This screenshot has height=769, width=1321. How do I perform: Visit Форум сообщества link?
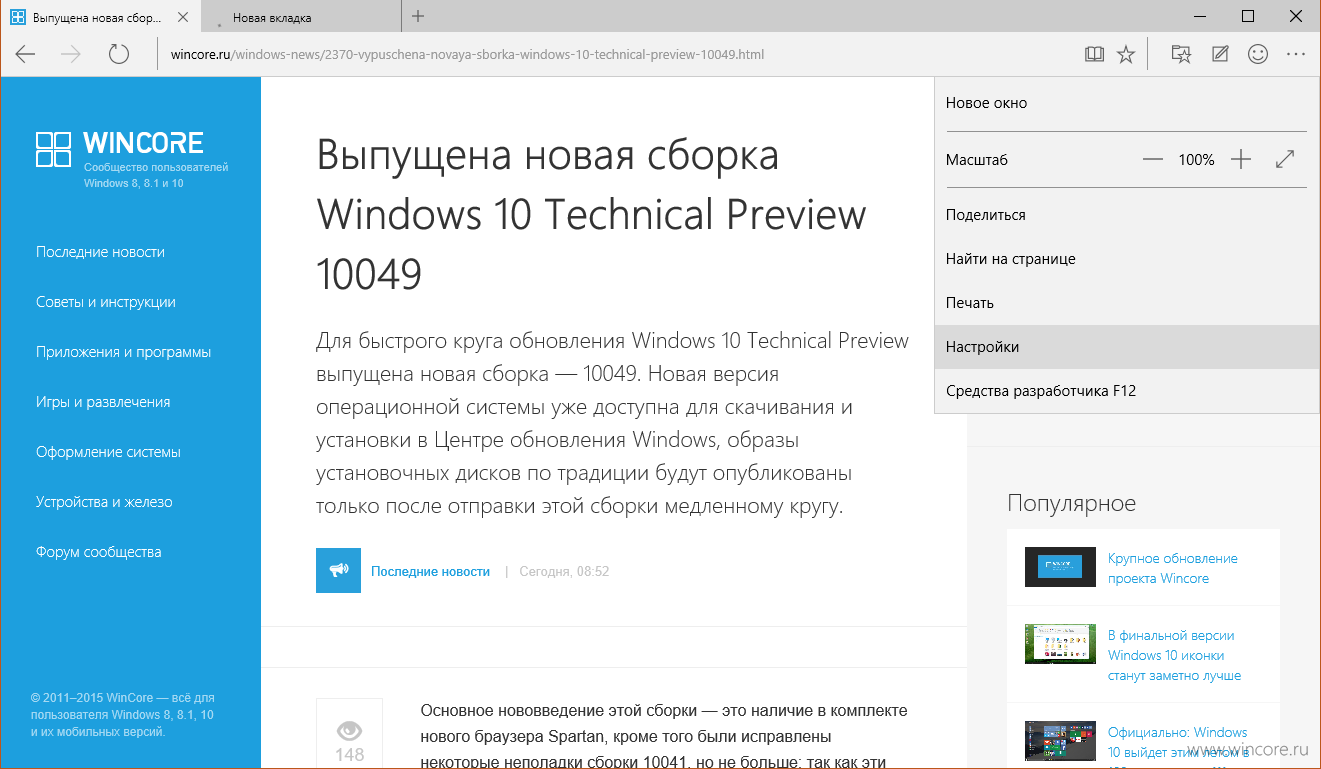[98, 552]
